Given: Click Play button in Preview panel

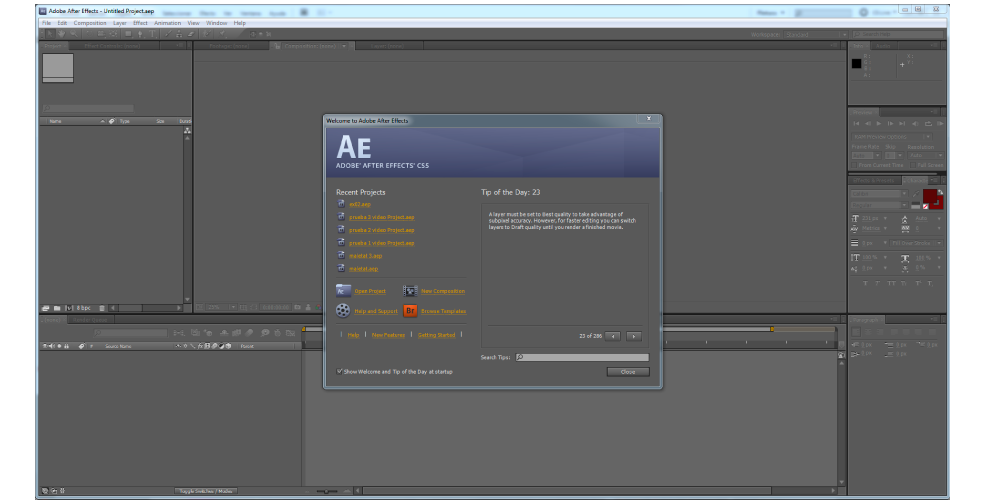Looking at the screenshot, I should [878, 123].
